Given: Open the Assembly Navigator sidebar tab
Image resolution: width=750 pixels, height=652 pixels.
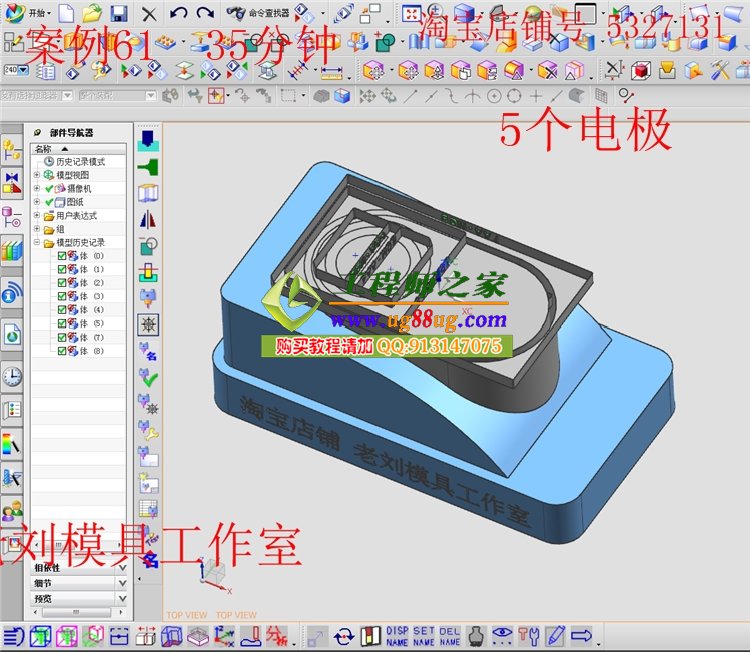Looking at the screenshot, I should coord(12,150).
